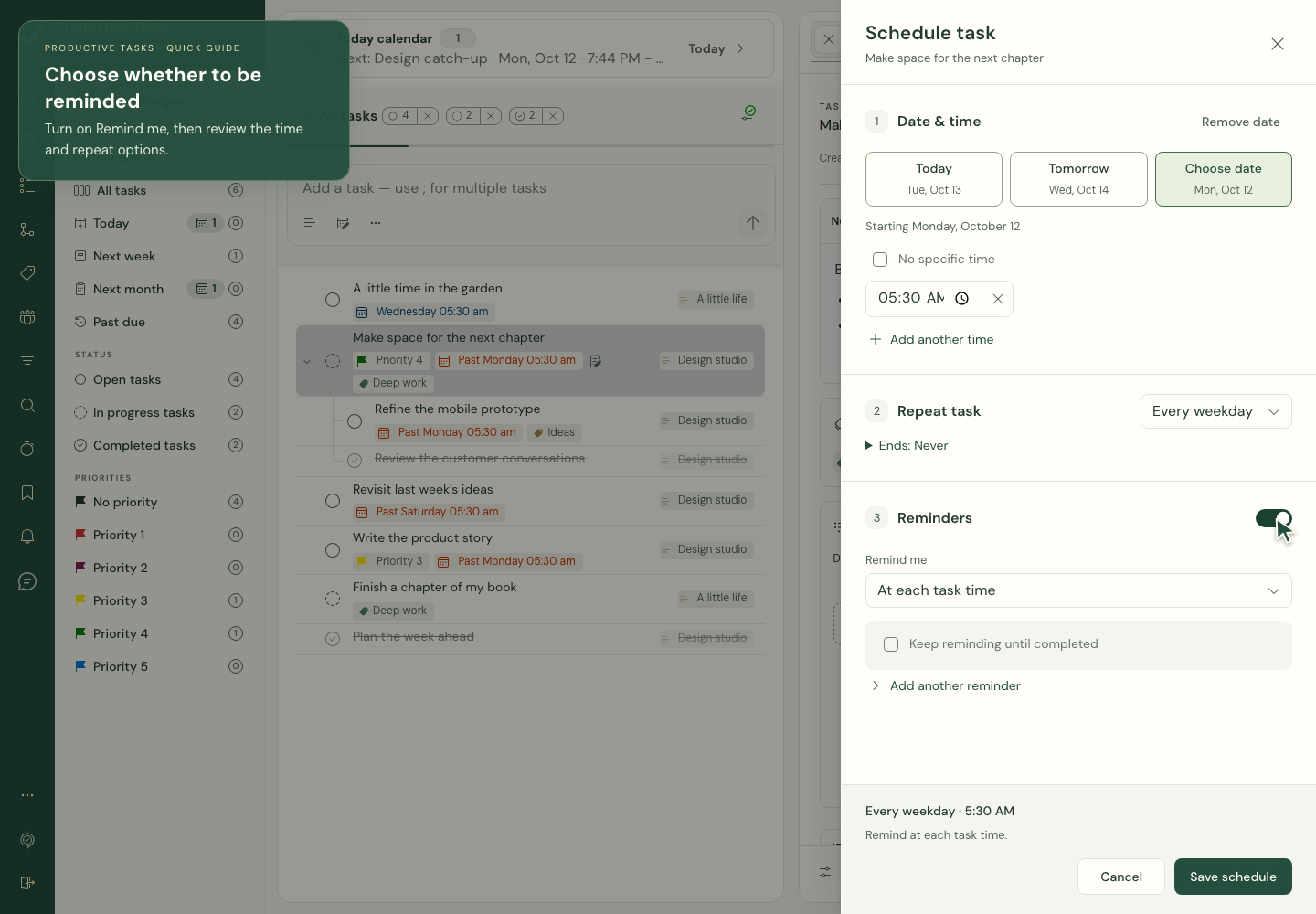Uncheck completed Plan the week ahead task

point(333,639)
